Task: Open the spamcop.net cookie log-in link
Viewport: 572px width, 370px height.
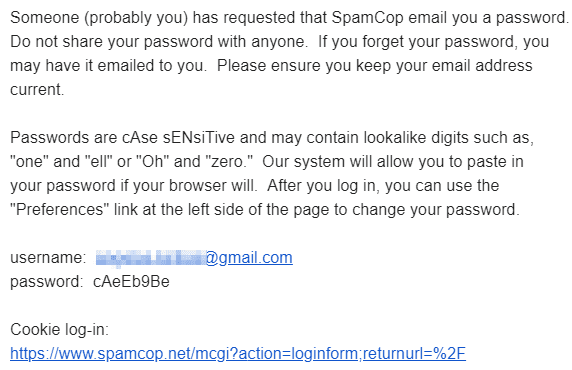Action: (238, 354)
